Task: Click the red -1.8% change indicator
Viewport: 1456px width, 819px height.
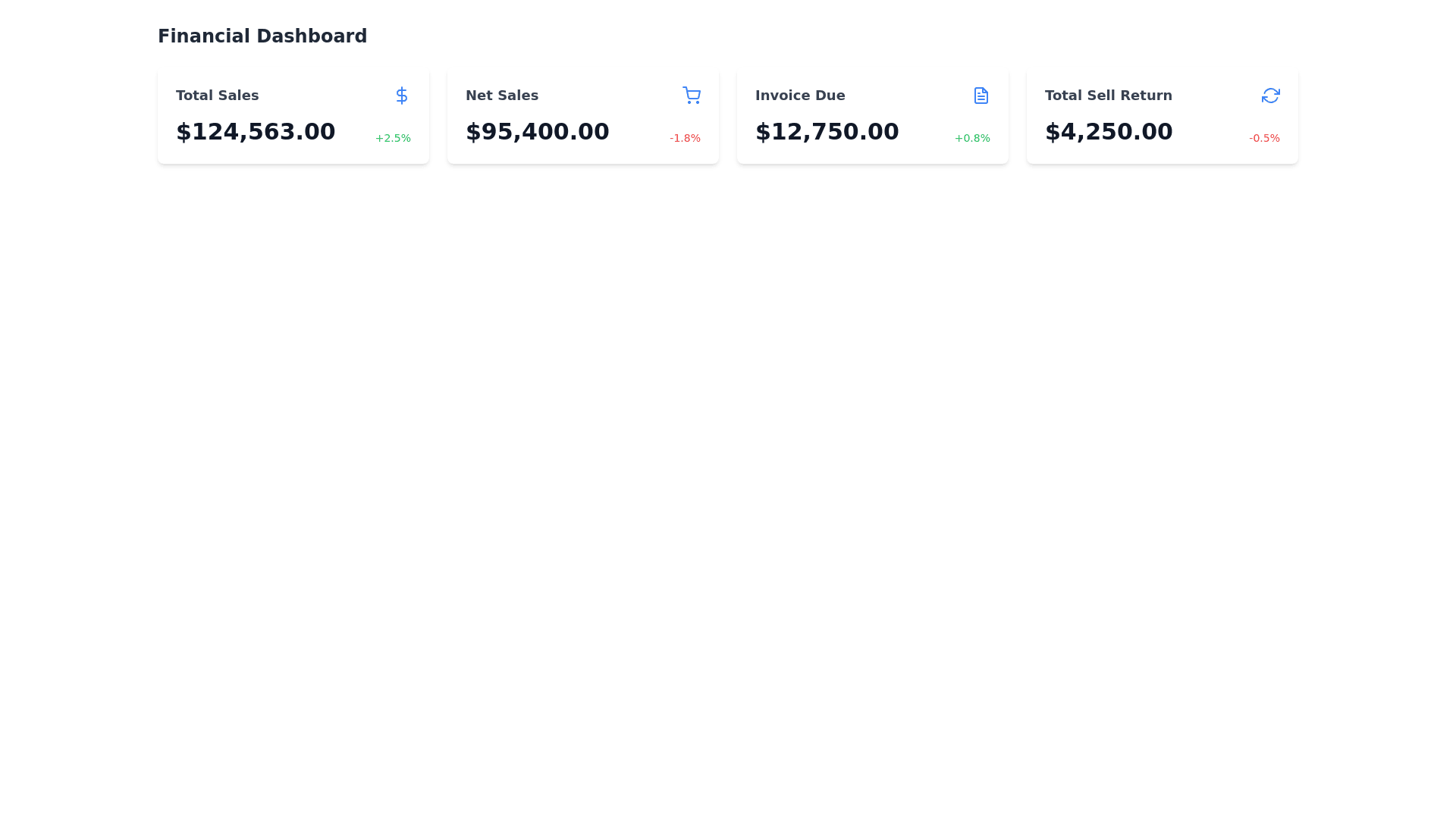Action: pos(684,138)
